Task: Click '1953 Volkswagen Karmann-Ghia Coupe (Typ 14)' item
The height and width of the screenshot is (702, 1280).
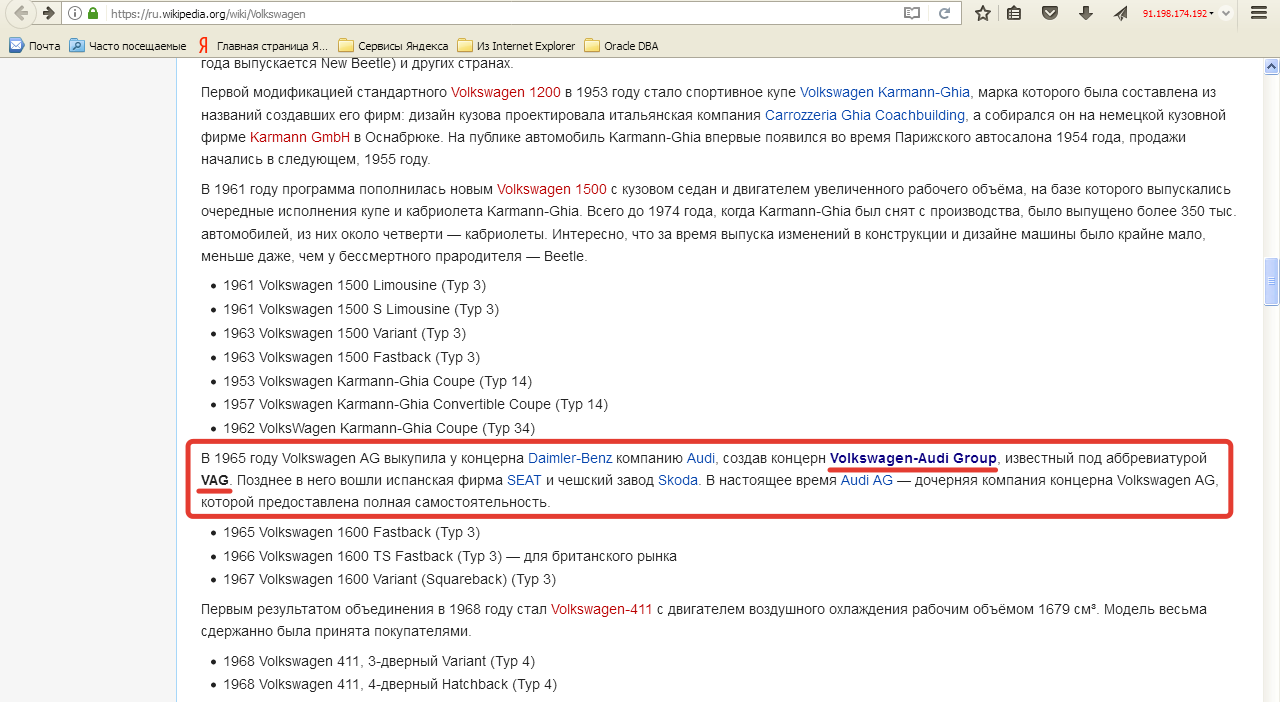Action: (377, 381)
